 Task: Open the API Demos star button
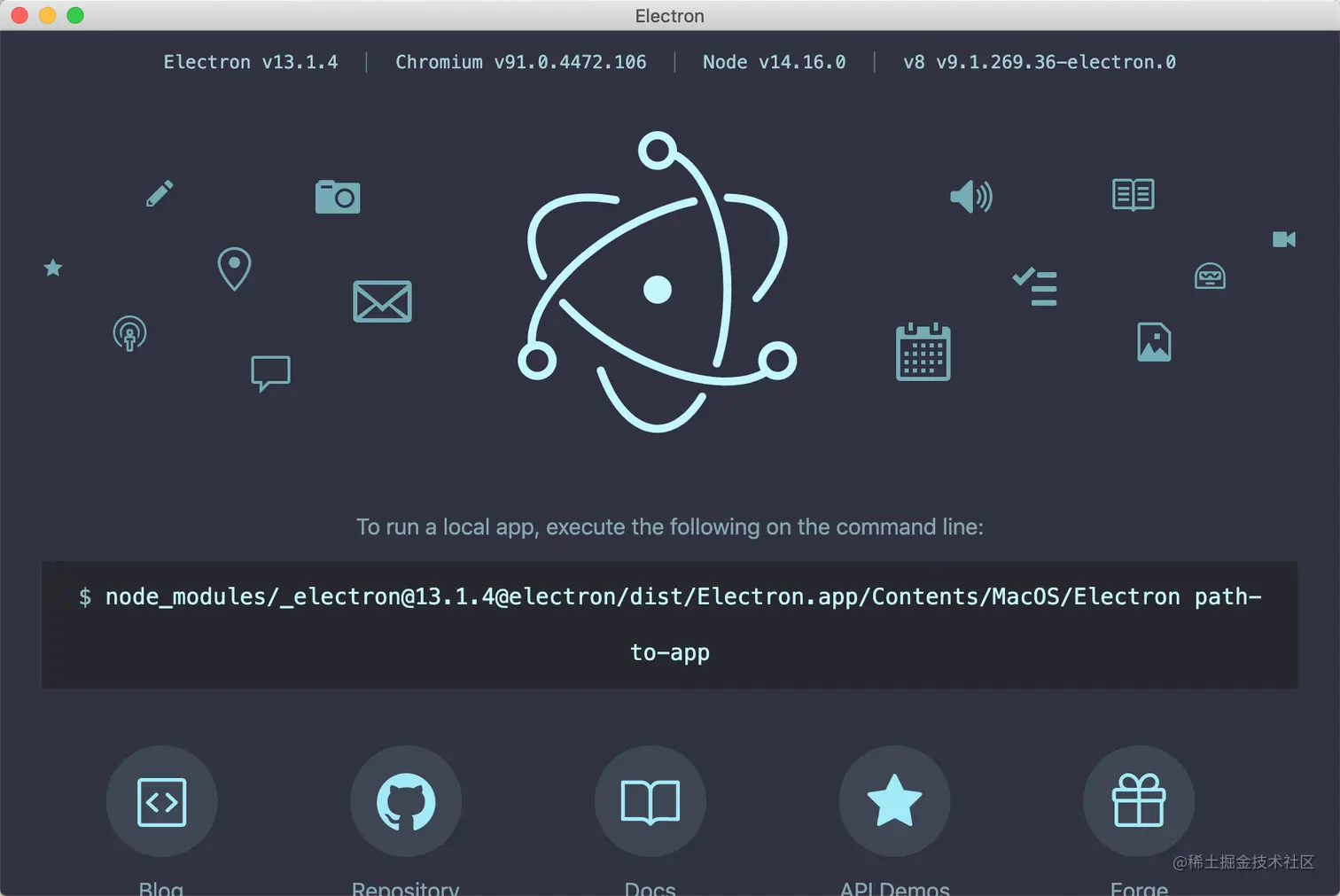tap(894, 801)
